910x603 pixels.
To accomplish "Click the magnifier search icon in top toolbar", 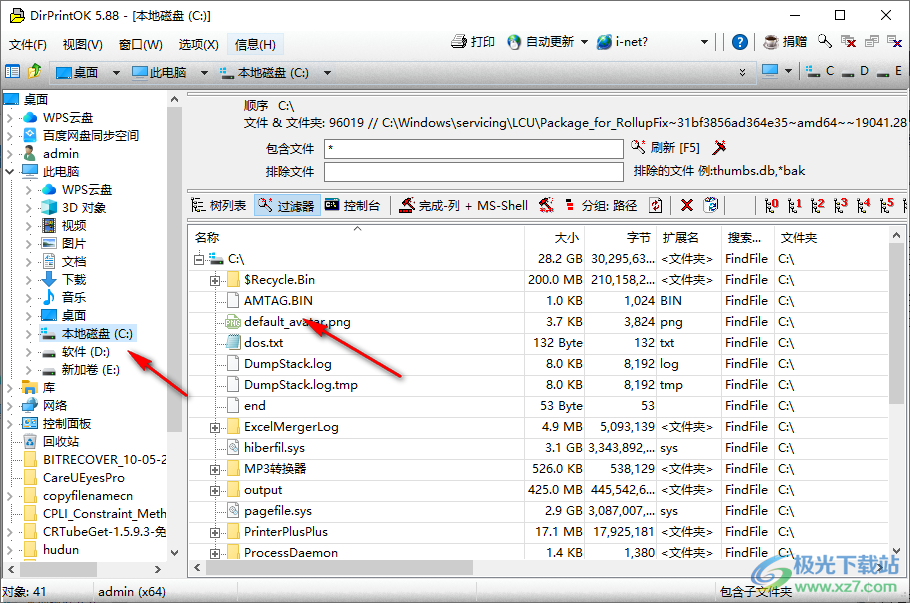I will coord(825,41).
